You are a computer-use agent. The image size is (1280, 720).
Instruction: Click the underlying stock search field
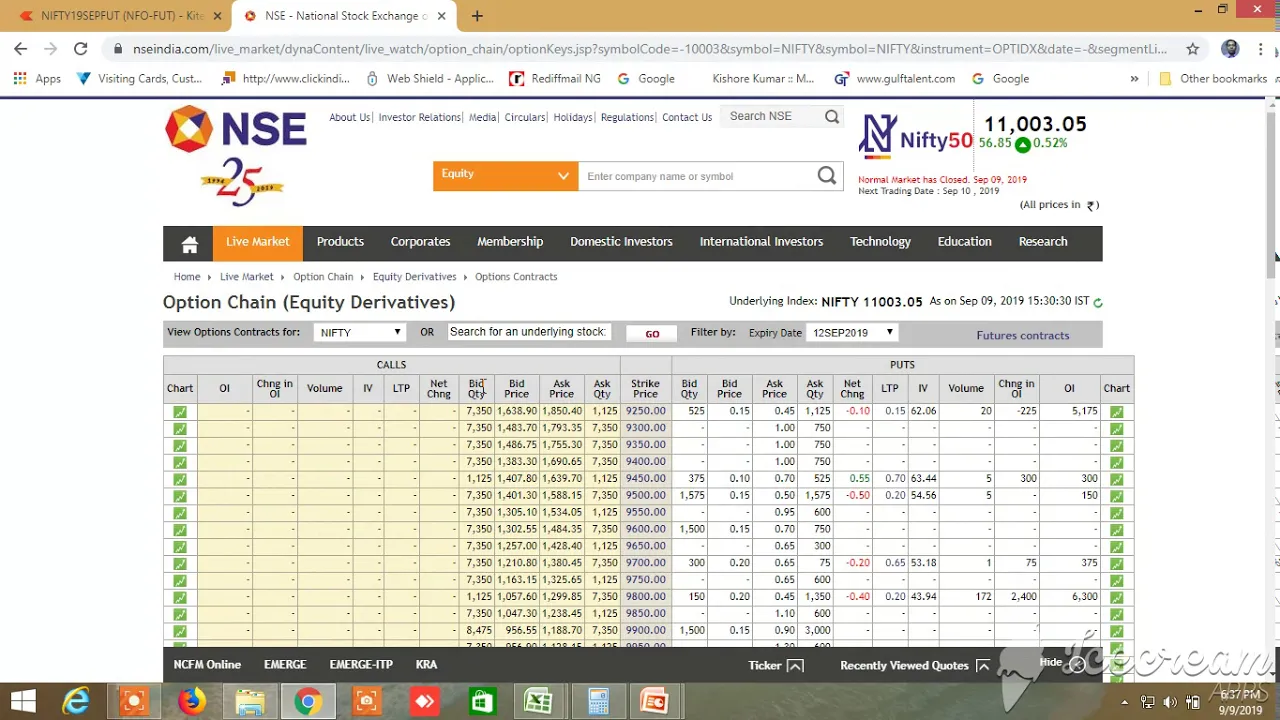(x=528, y=332)
